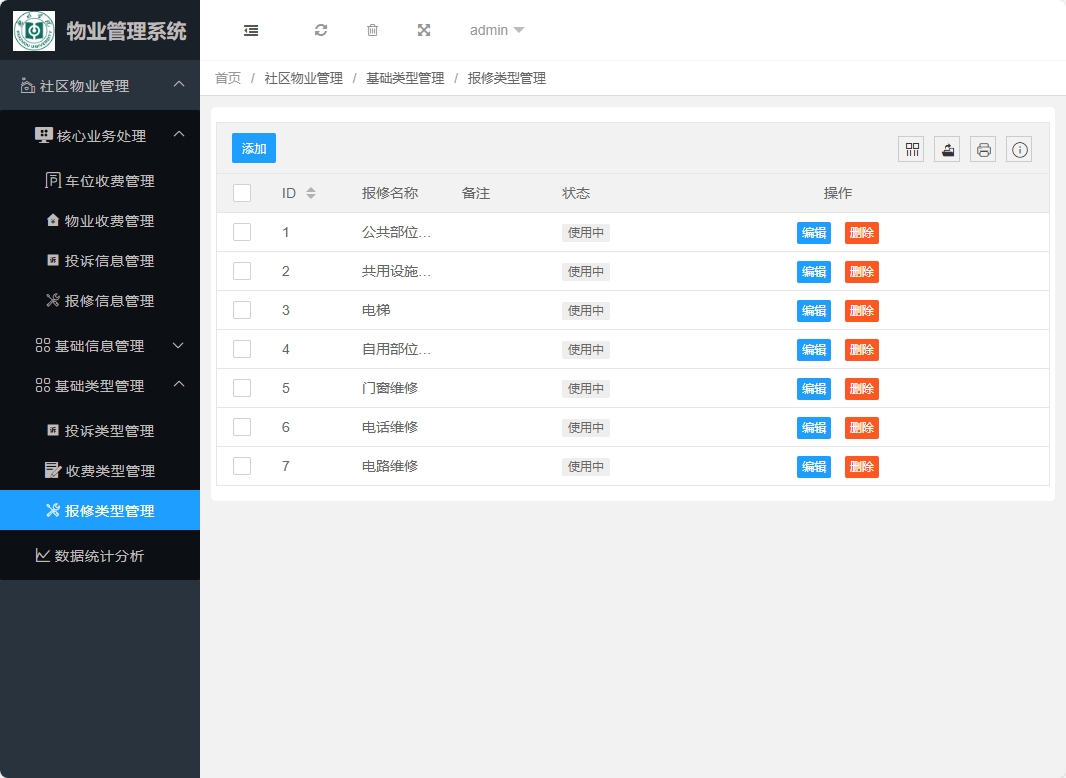Print the repair type list via printer icon

[982, 148]
